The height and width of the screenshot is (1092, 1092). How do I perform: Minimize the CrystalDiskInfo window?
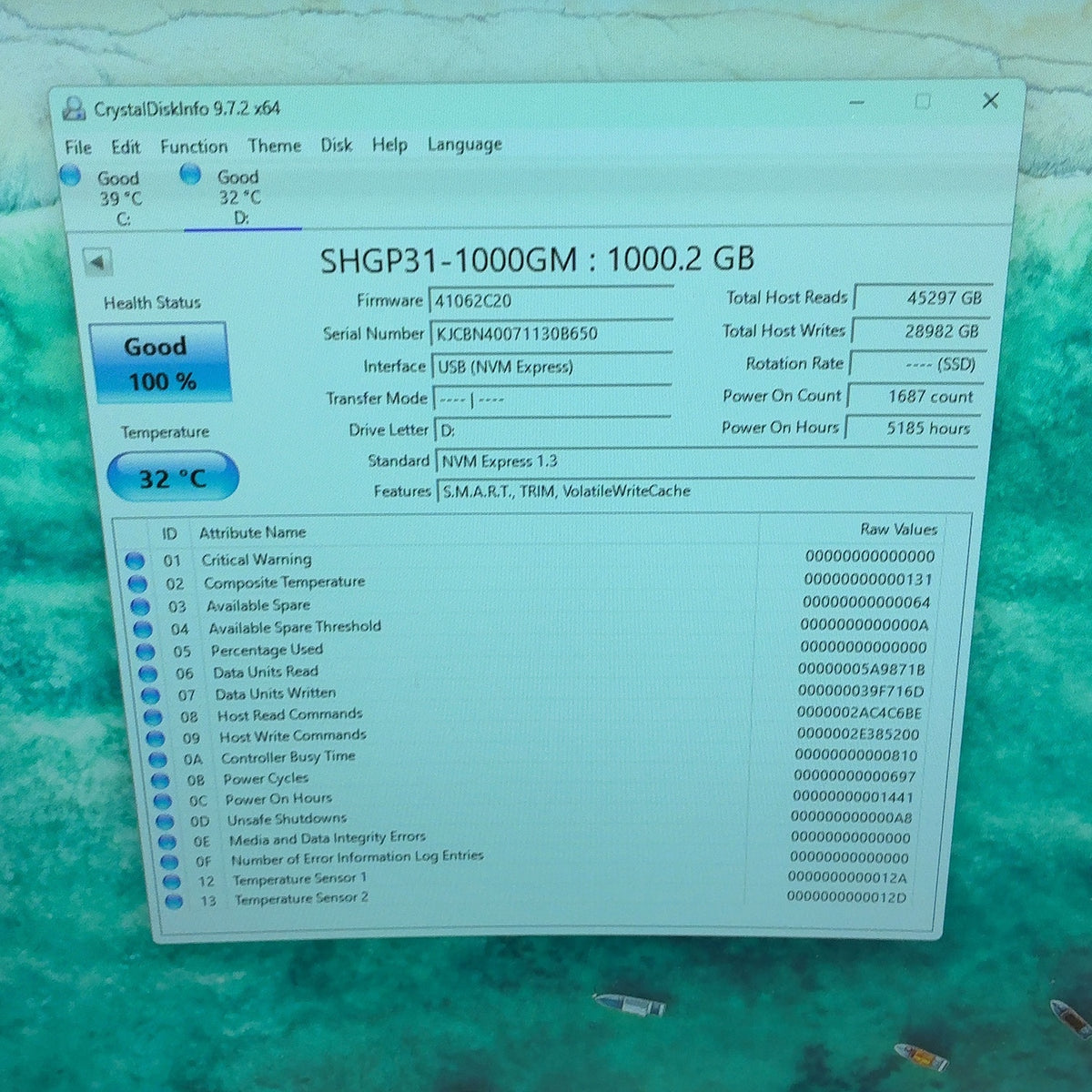click(856, 103)
